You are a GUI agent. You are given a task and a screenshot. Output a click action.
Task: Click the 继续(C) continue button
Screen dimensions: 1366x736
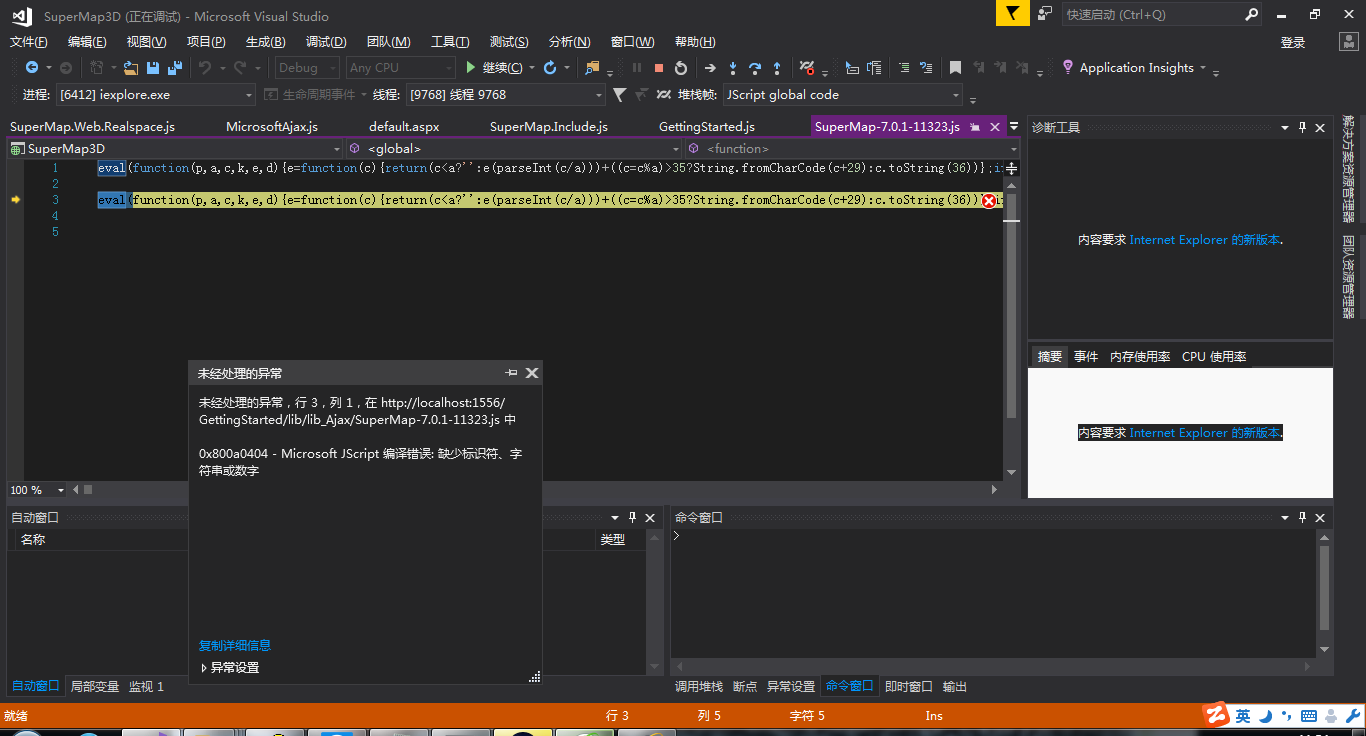[493, 68]
